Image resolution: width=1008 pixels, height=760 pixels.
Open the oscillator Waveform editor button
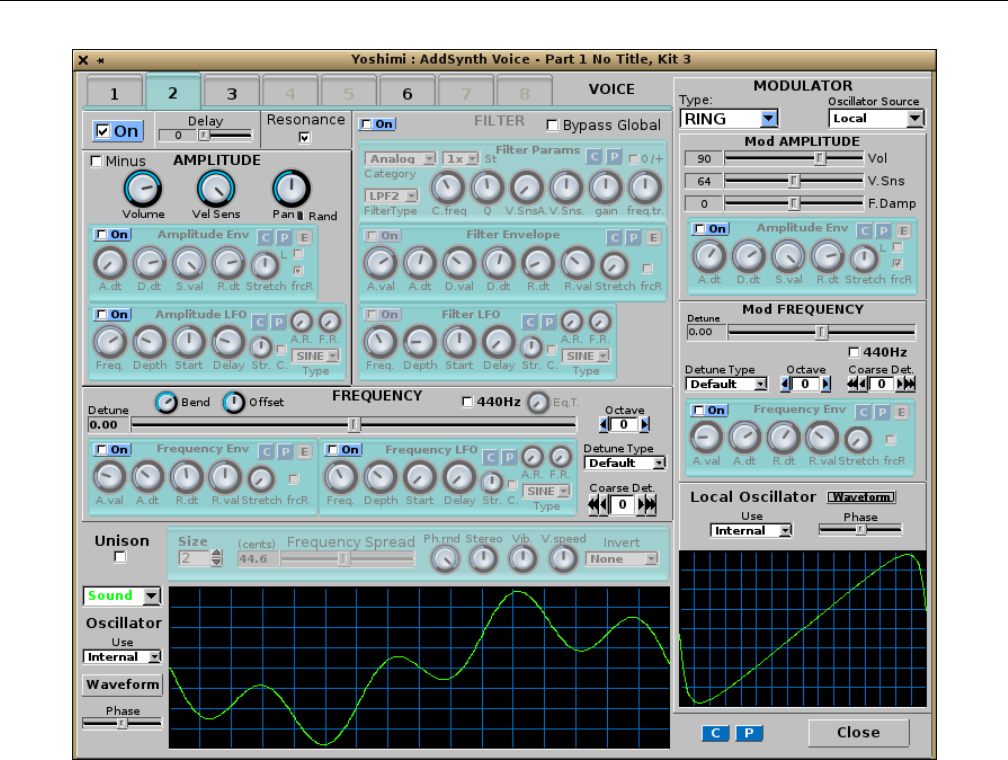(x=122, y=685)
